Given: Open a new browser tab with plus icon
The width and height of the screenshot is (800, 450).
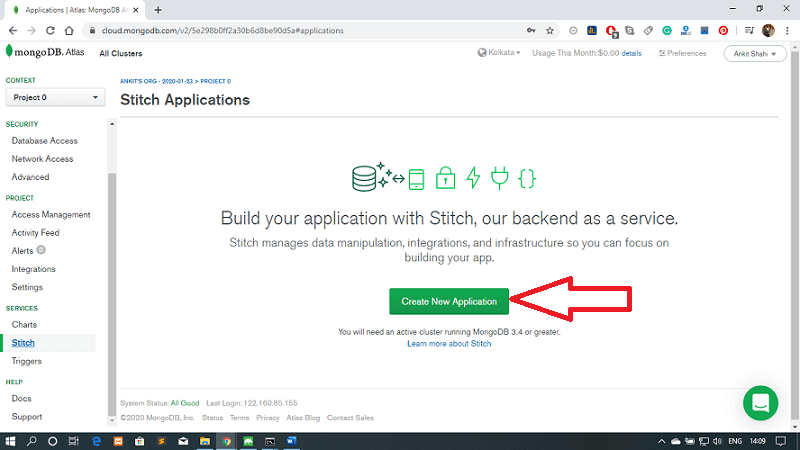Looking at the screenshot, I should (158, 10).
